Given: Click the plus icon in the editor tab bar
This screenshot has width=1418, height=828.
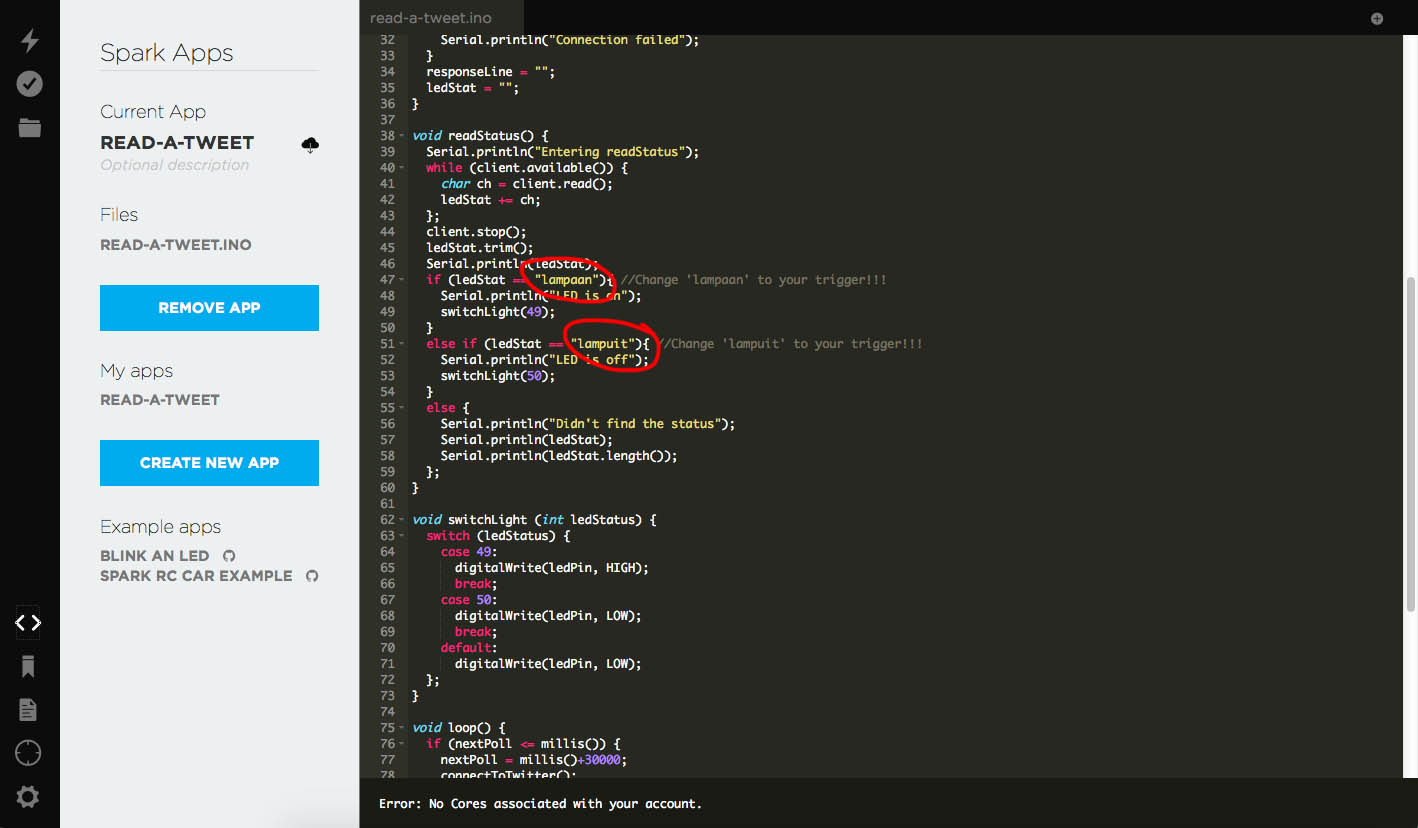Looking at the screenshot, I should 1377,18.
